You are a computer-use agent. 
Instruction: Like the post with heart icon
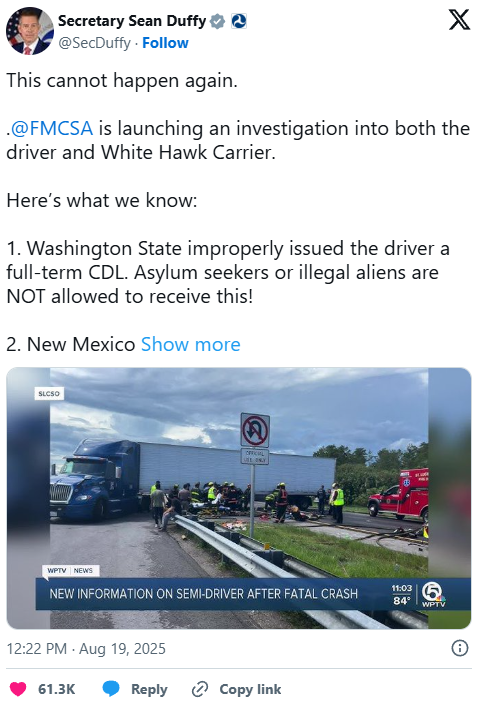coord(18,689)
